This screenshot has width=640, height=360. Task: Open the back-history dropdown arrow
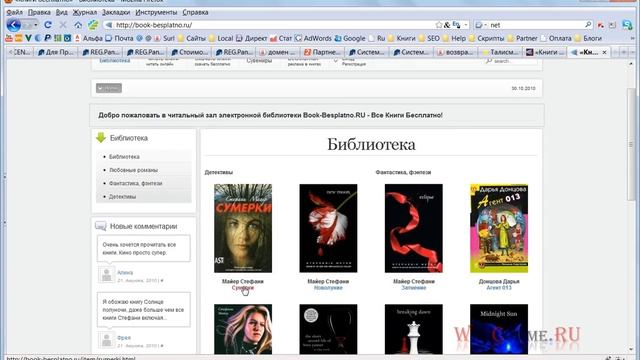pyautogui.click(x=36, y=25)
